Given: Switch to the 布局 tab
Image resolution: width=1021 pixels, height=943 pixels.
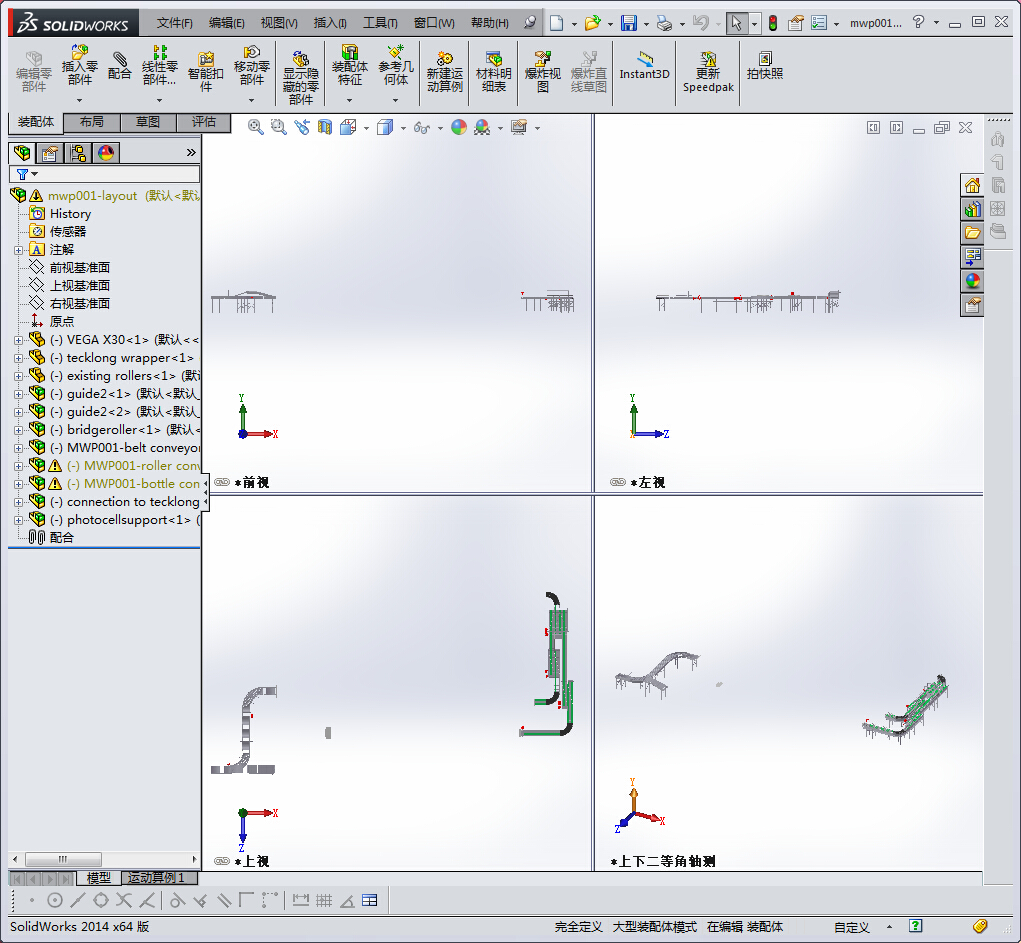Looking at the screenshot, I should pos(91,122).
